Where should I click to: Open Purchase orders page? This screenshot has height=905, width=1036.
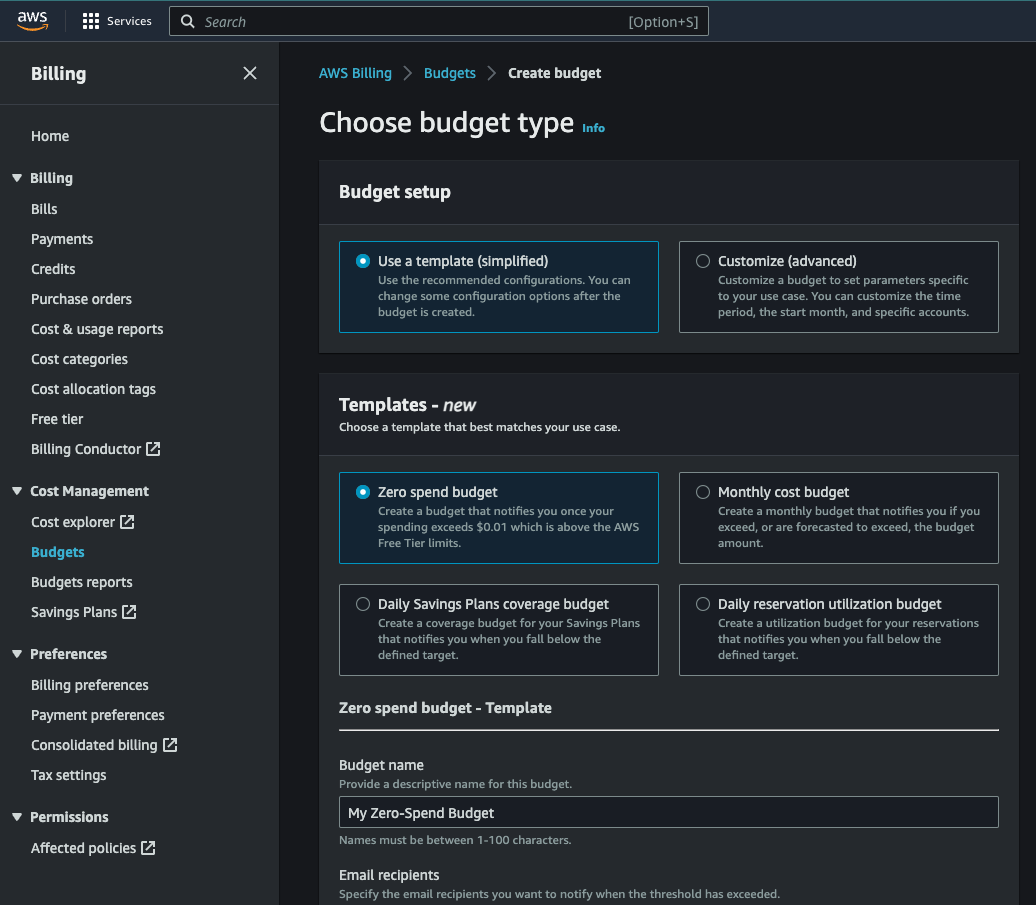[81, 299]
